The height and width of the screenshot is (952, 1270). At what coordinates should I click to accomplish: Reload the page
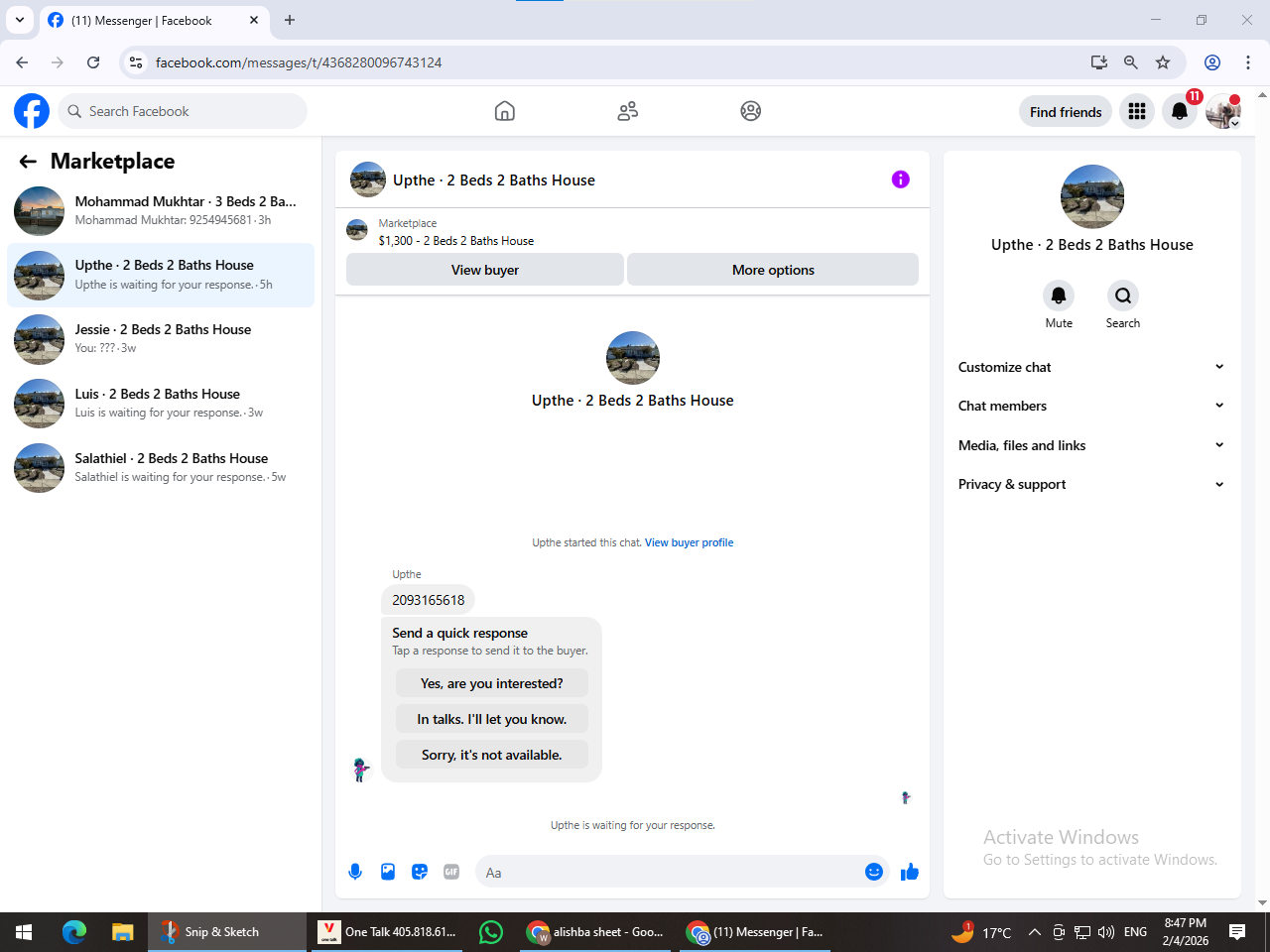point(93,62)
